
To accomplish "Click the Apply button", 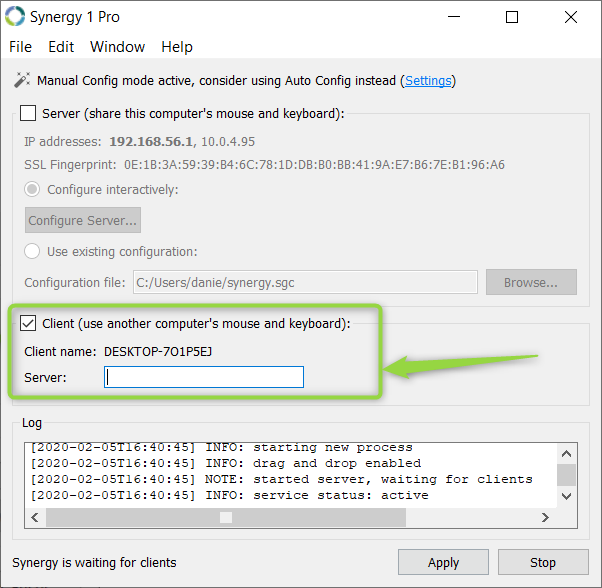I will (443, 562).
